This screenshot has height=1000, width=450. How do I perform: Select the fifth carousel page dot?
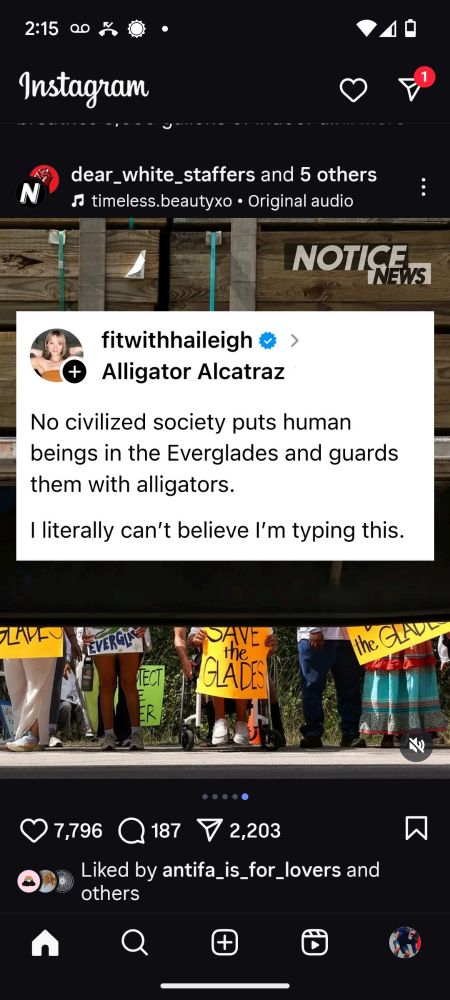click(x=245, y=797)
